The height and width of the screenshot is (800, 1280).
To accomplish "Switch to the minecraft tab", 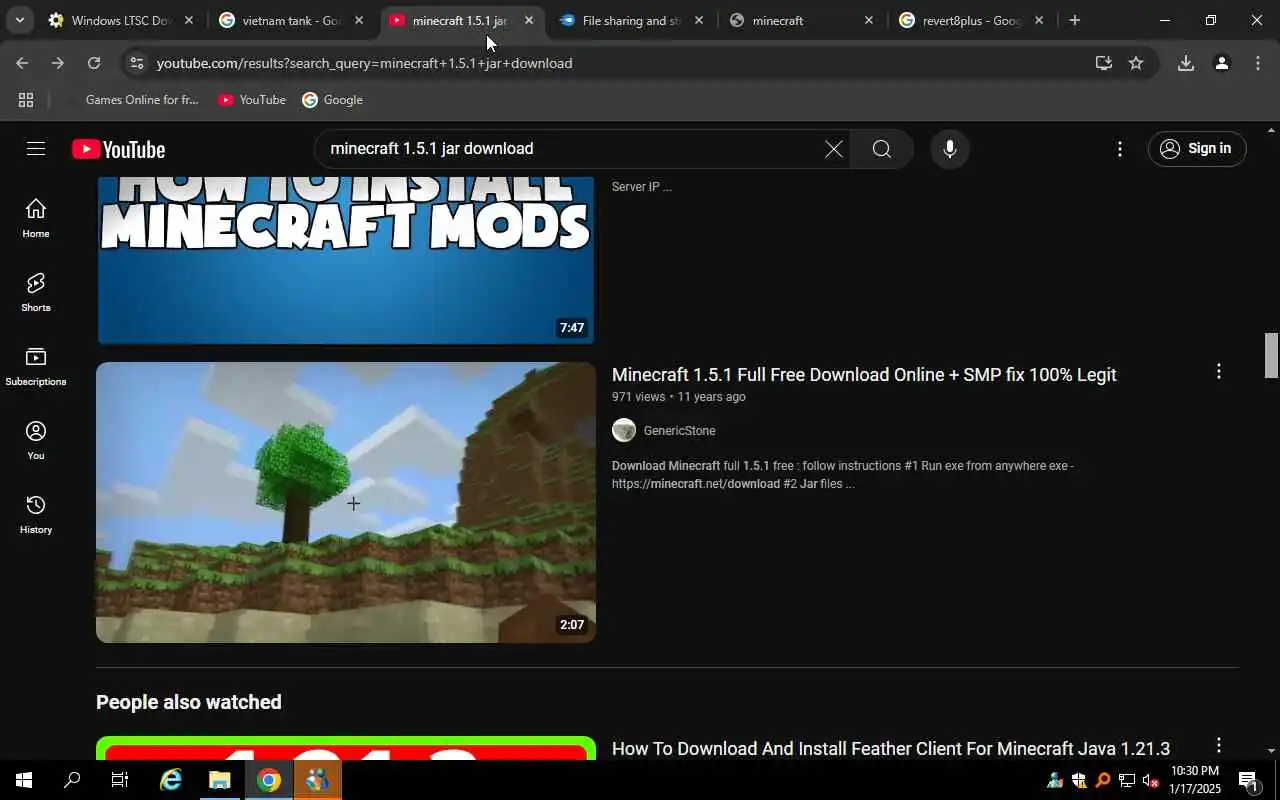I will (802, 20).
